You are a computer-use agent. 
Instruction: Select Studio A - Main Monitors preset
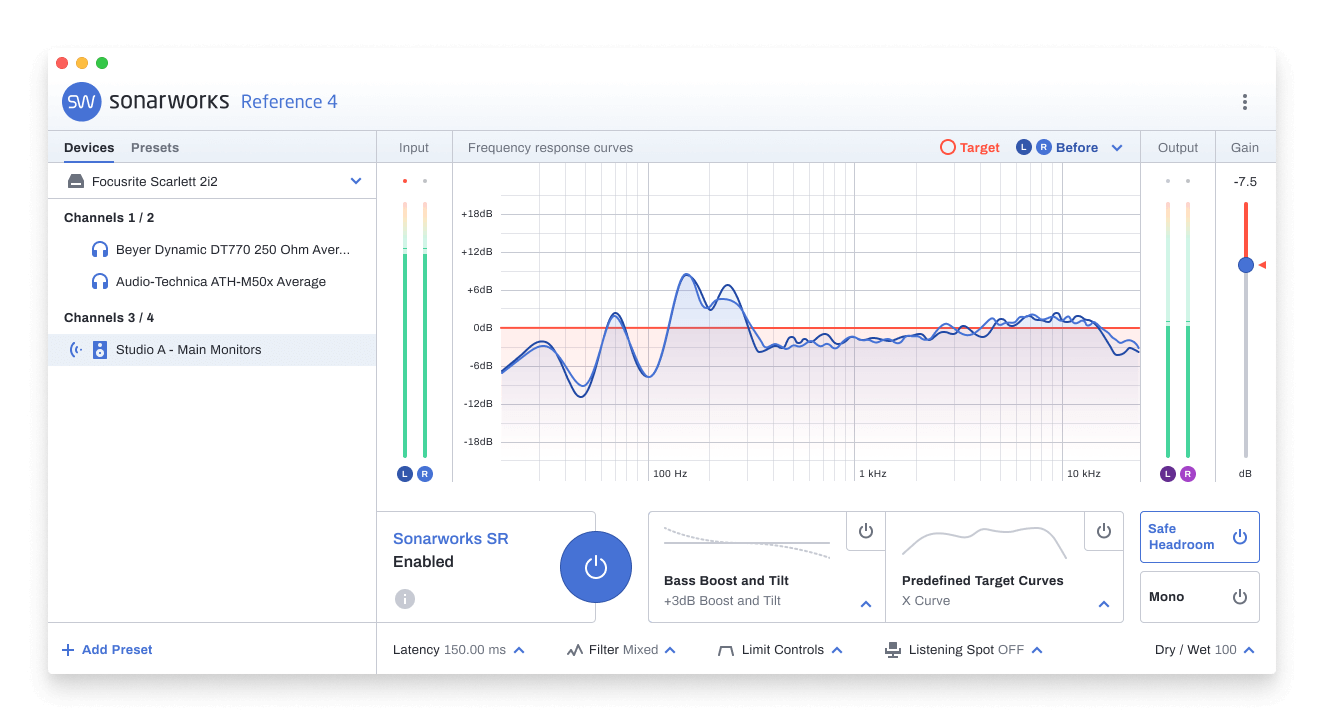[212, 350]
